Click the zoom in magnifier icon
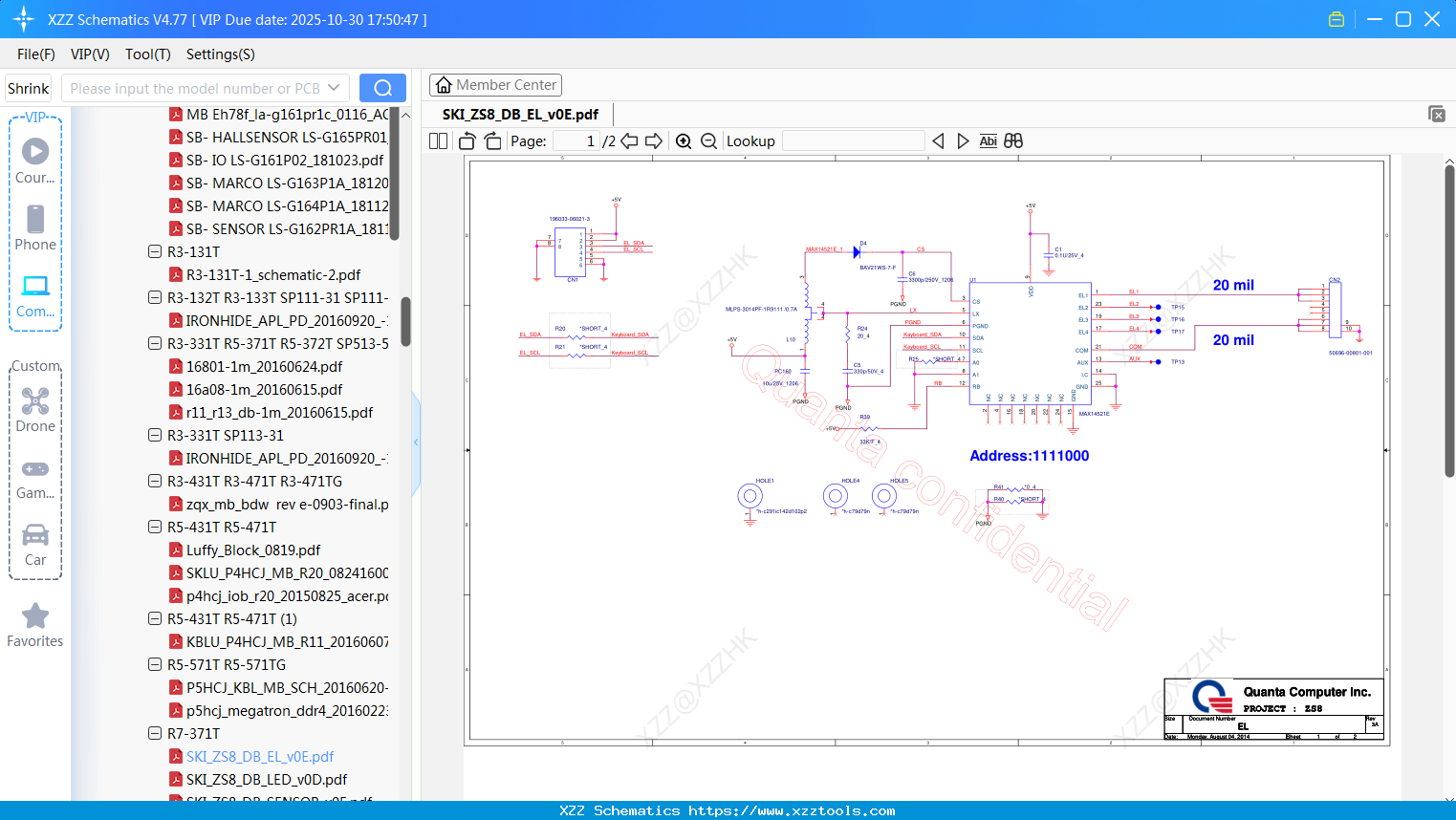Screen dimensions: 1456x820 click(684, 141)
